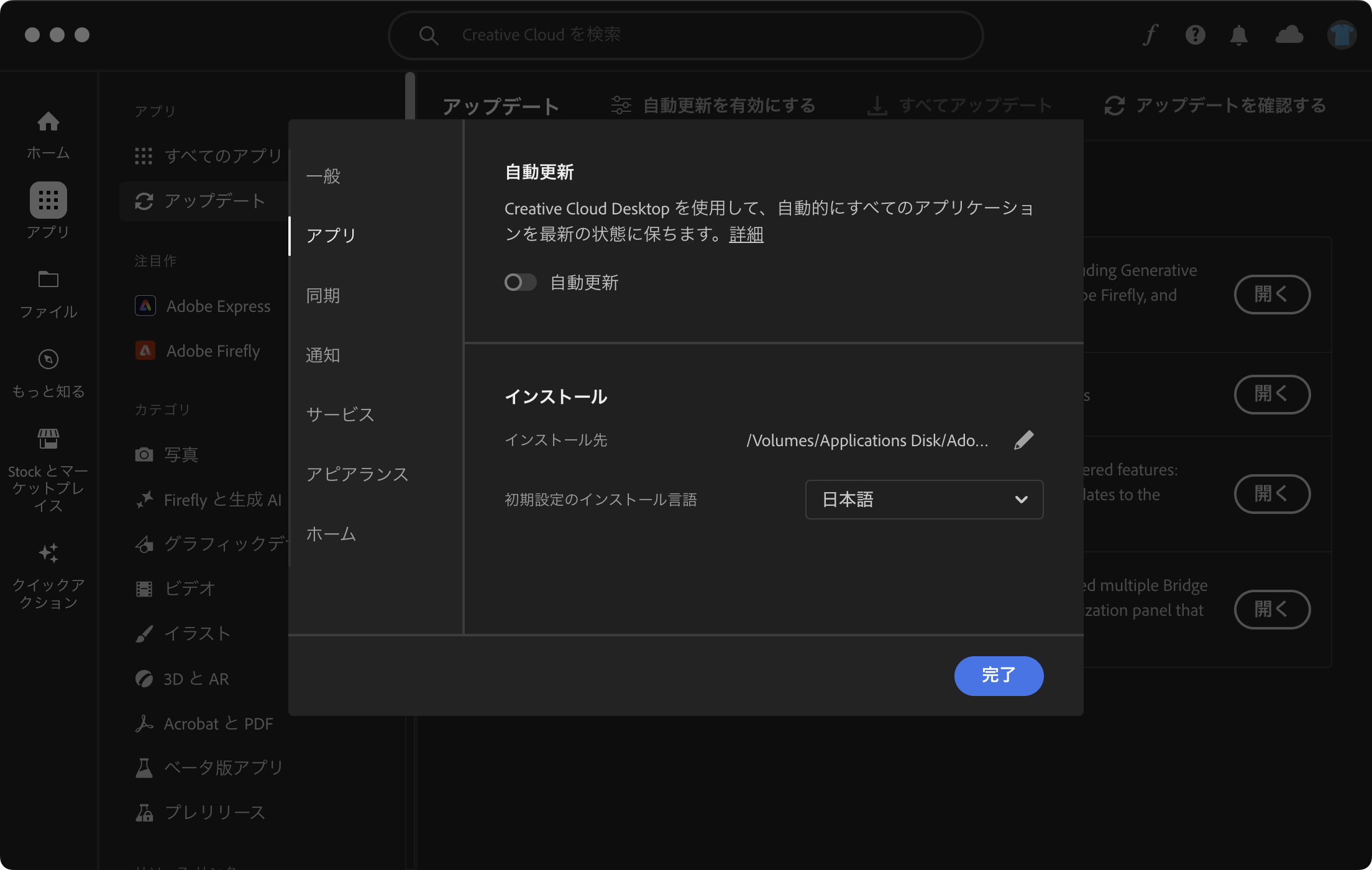Click the pencil icon to edit install location

[1023, 440]
